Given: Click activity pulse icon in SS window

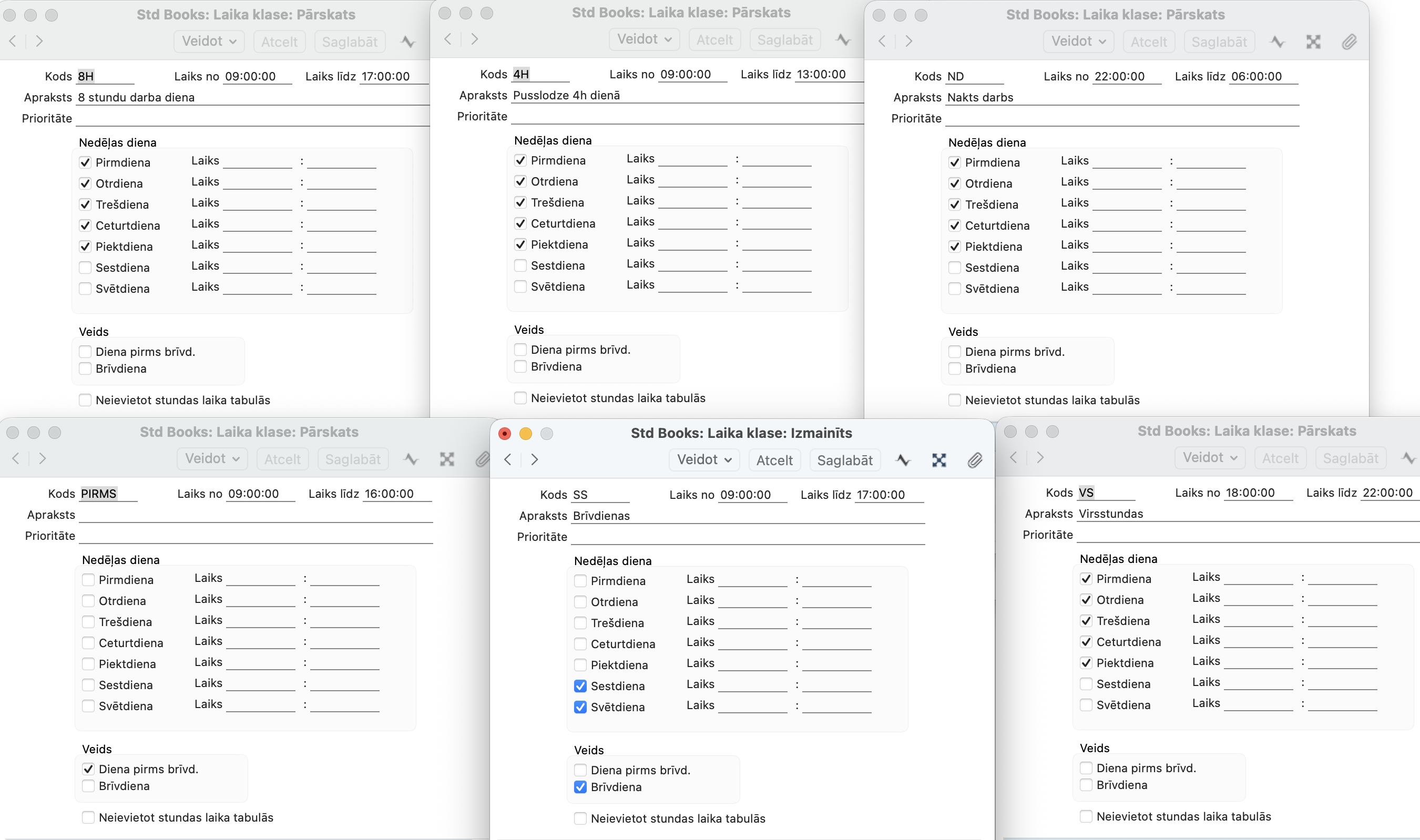Looking at the screenshot, I should pyautogui.click(x=903, y=460).
